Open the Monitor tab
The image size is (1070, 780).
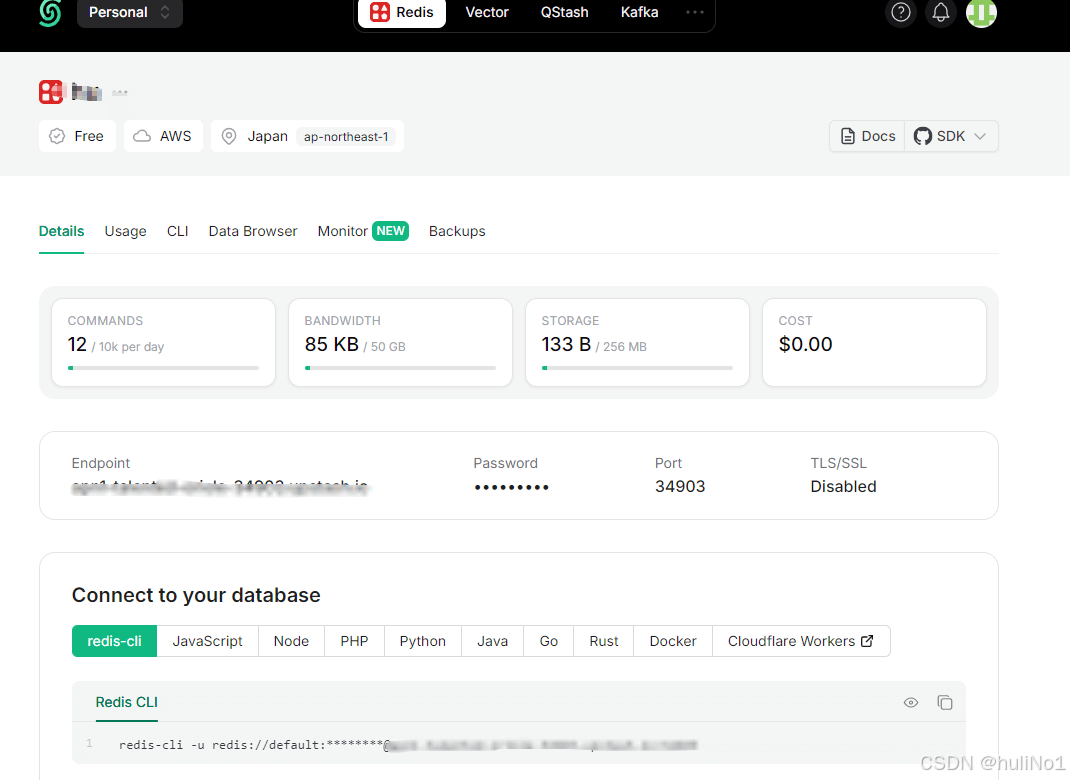363,231
